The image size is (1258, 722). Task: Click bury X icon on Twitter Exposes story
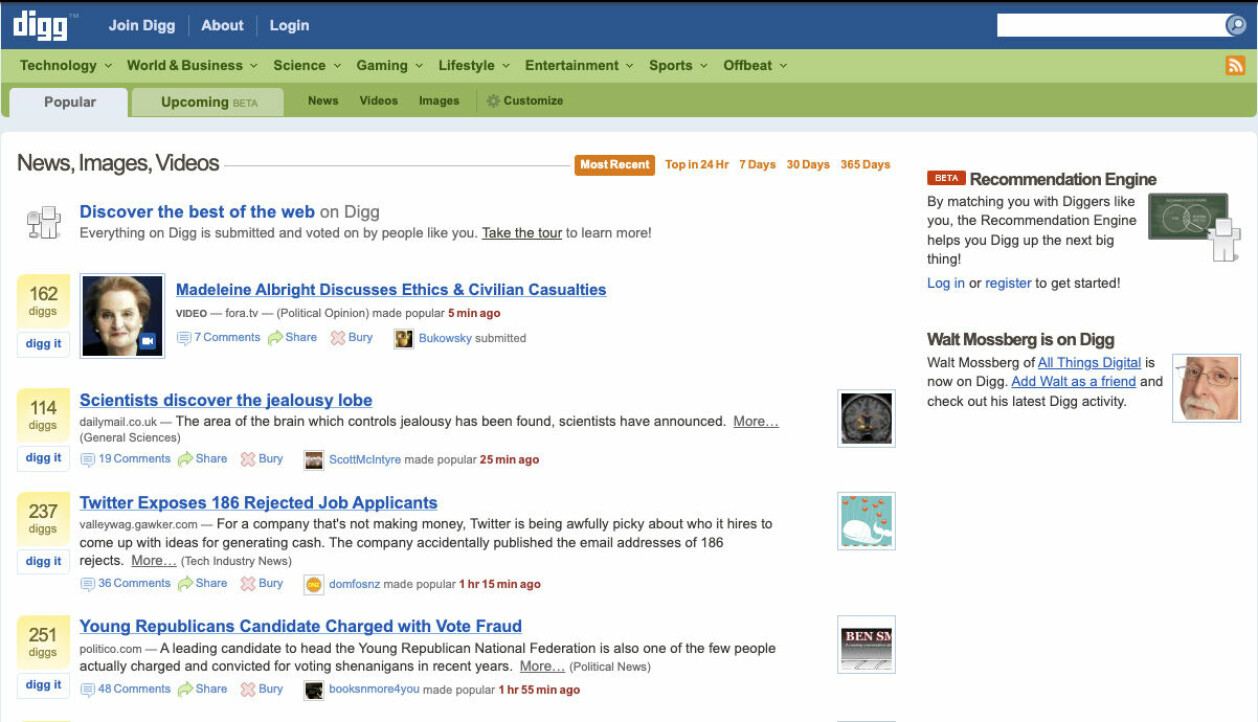click(x=248, y=584)
